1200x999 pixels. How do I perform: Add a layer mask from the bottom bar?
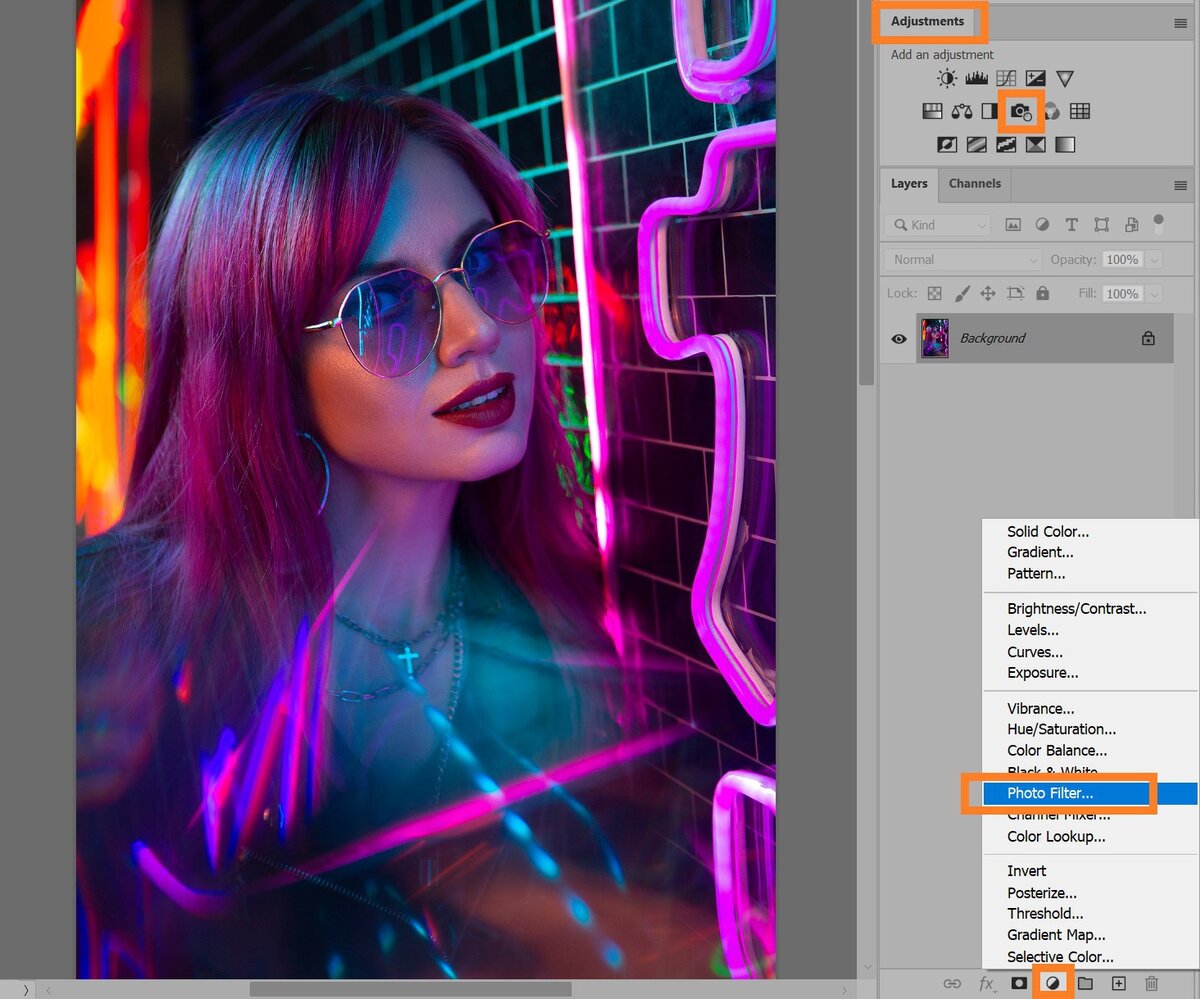[x=1018, y=984]
